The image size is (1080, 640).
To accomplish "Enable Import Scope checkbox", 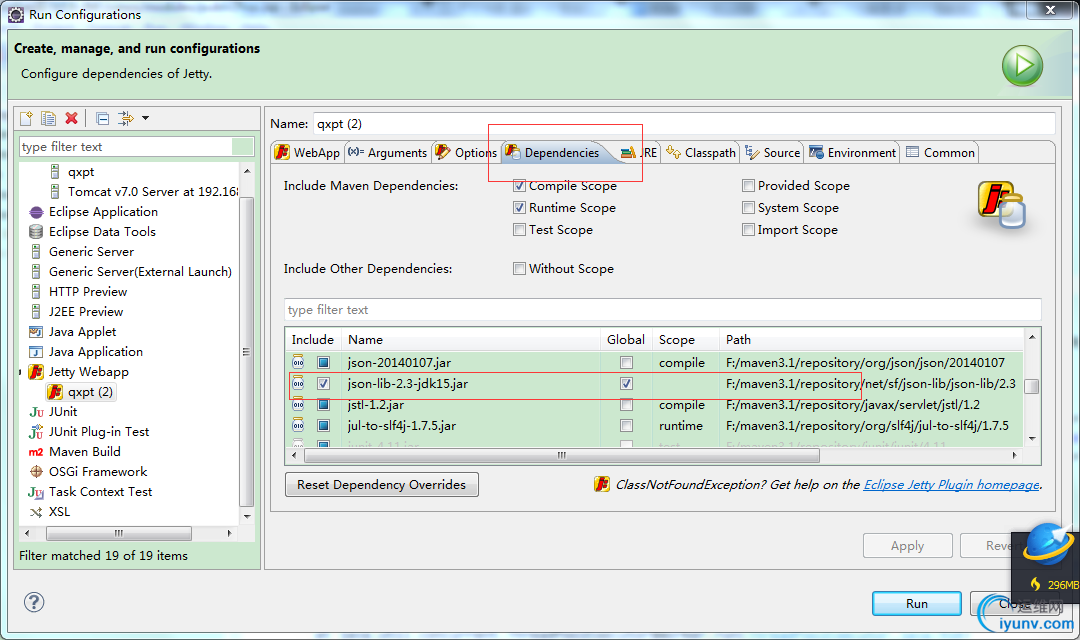I will (x=748, y=230).
